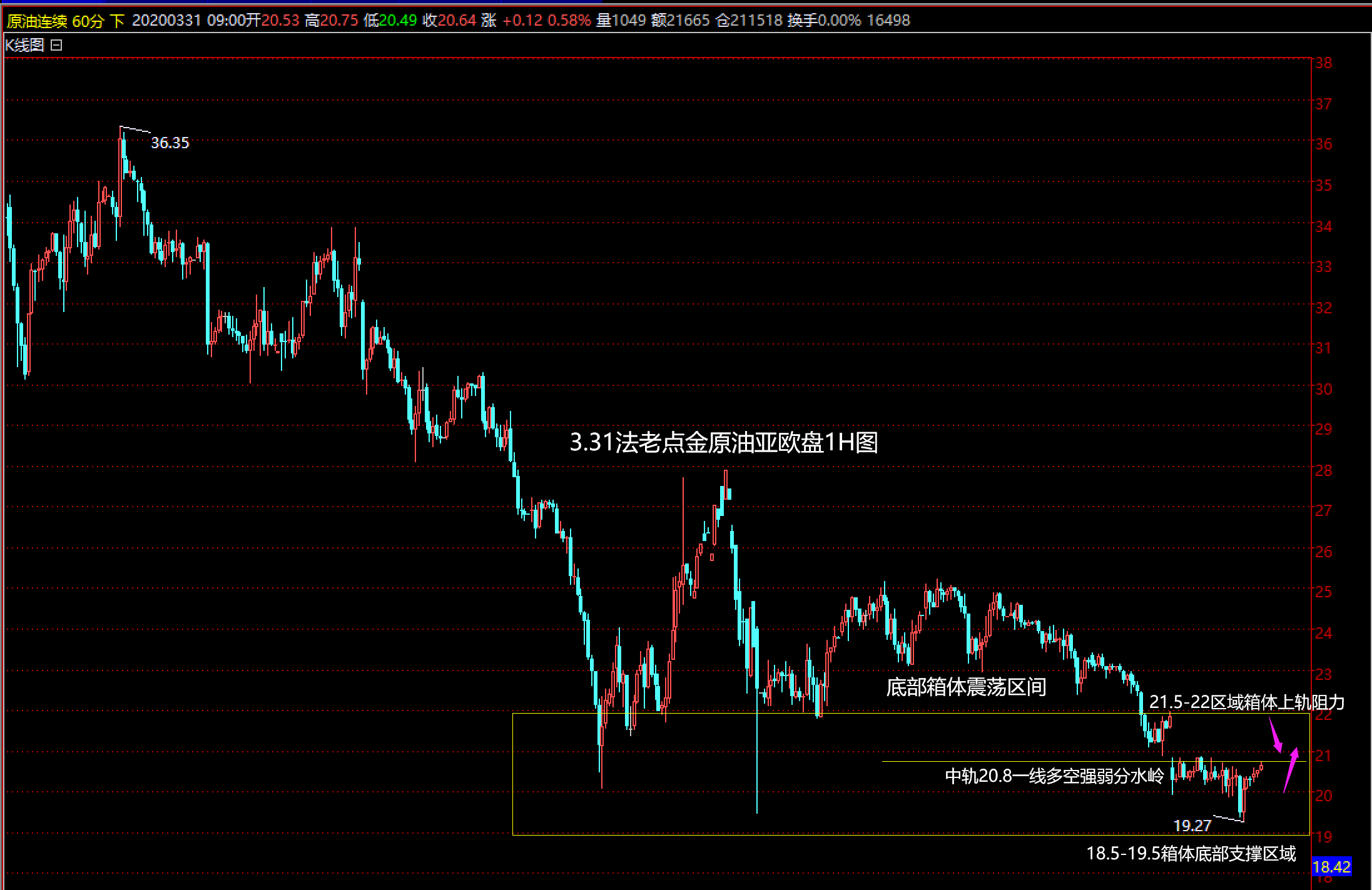
Task: Select the 21.5-22区域箱体上轨阻力 annotation
Action: 1246,702
